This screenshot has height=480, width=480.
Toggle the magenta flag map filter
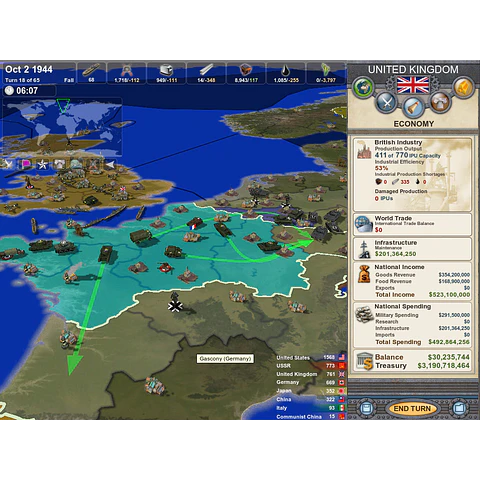[x=26, y=164]
